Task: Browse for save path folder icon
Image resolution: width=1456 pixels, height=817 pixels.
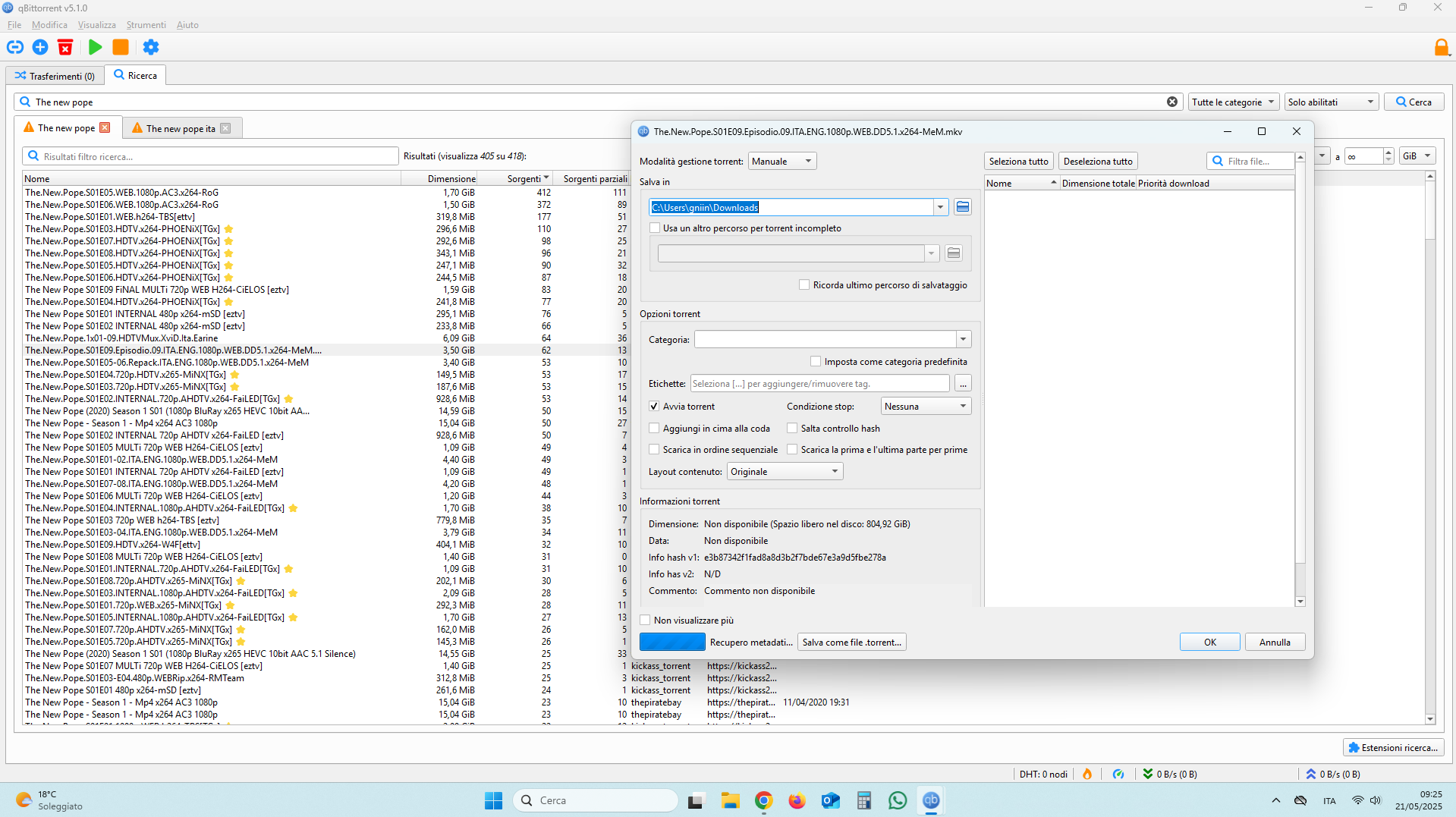Action: coord(963,207)
